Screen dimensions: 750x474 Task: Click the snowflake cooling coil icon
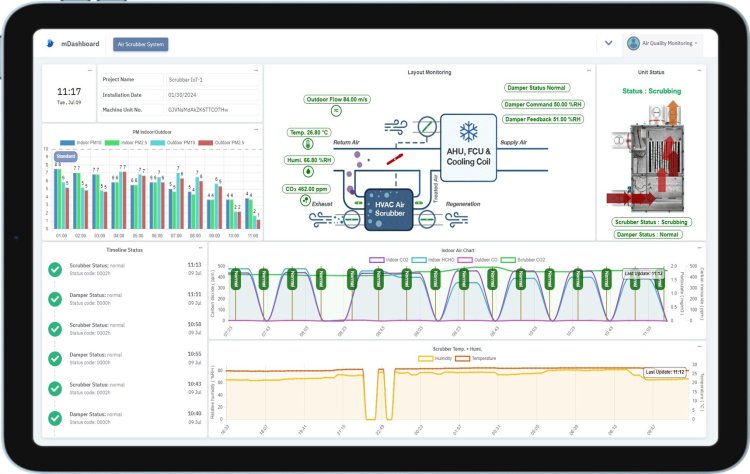[x=467, y=131]
